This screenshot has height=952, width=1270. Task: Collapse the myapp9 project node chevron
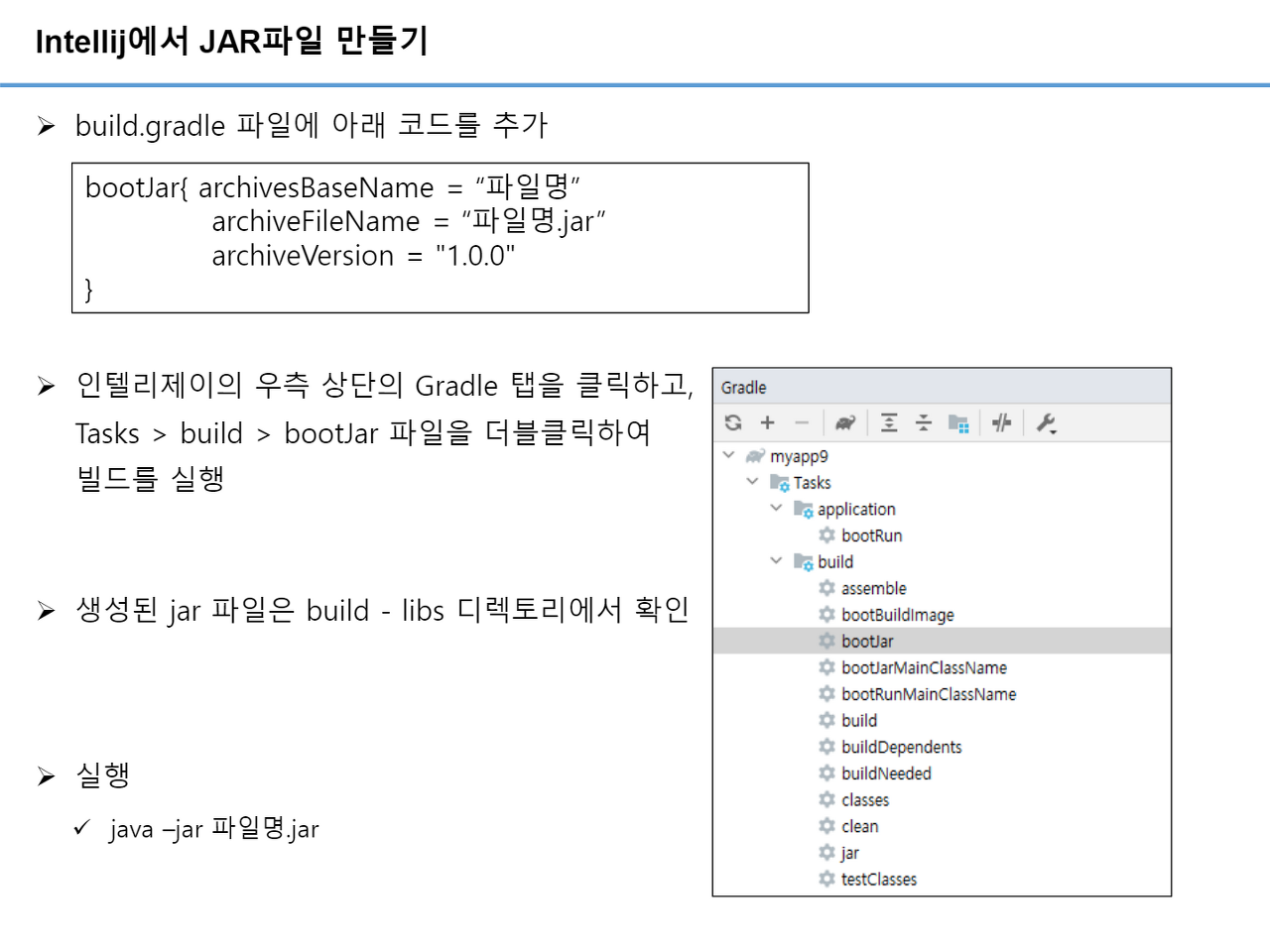728,455
